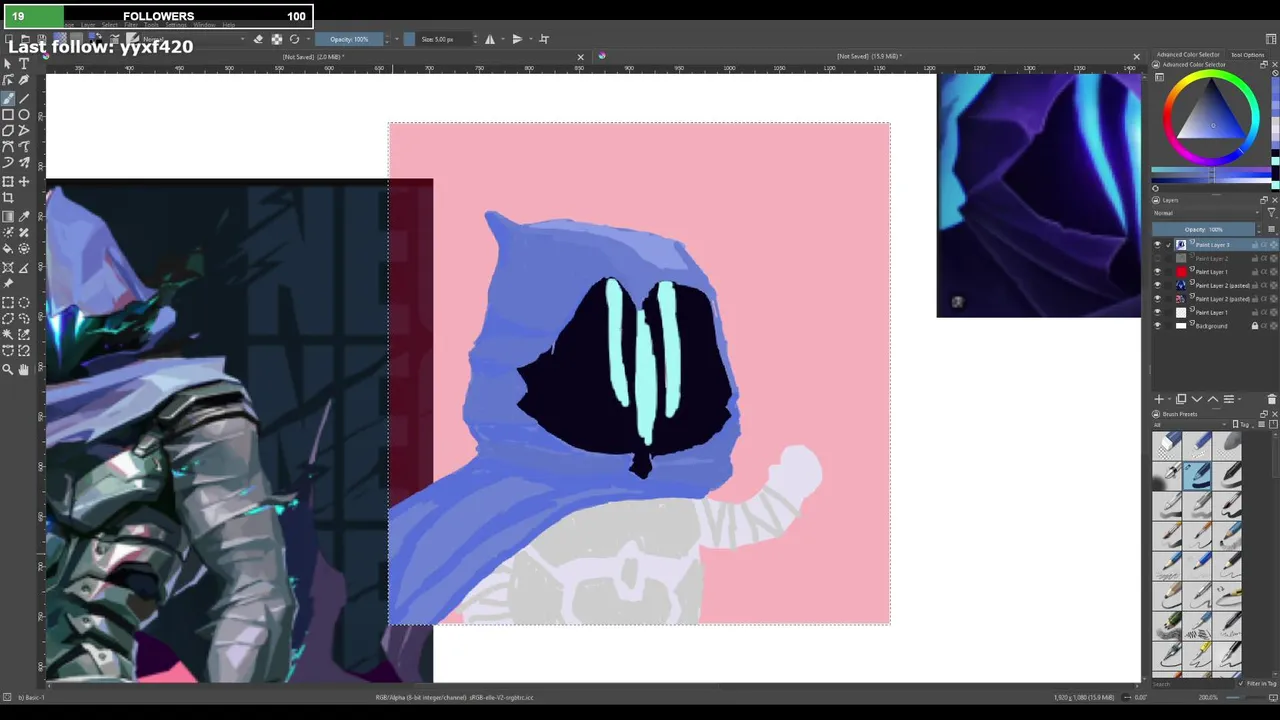
Task: Toggle eraser mode in toolbar
Action: [258, 39]
